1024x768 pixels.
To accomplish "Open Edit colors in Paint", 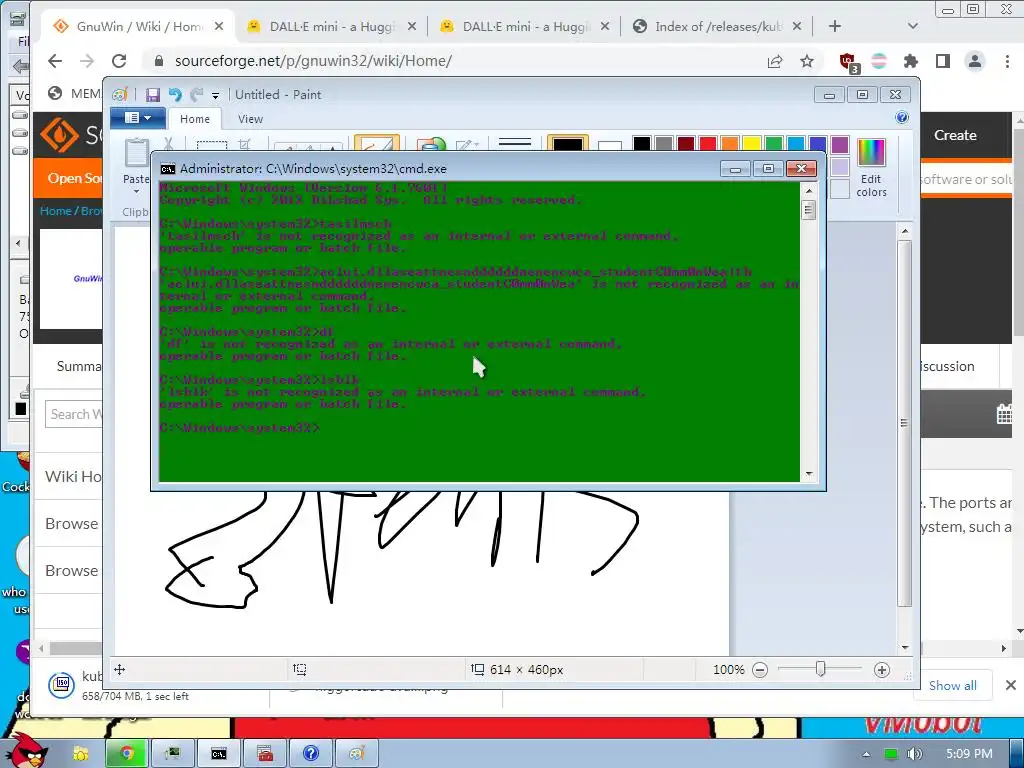I will pos(871,168).
